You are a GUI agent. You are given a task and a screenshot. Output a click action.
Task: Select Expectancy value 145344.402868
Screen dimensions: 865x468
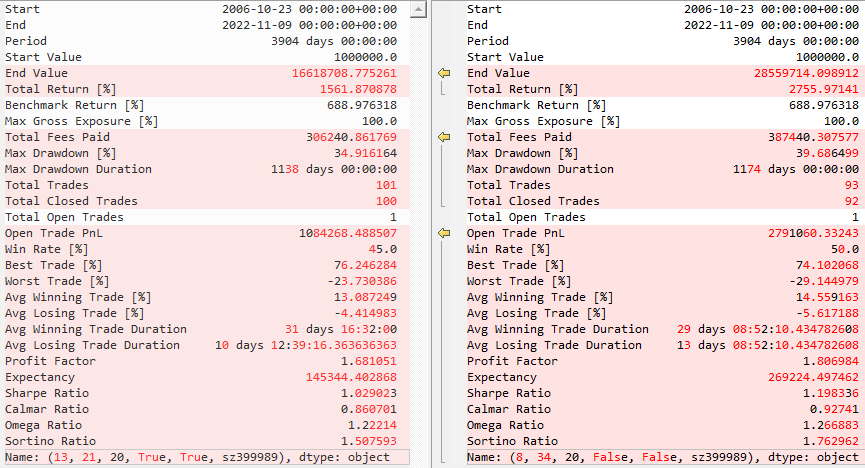[x=351, y=377]
